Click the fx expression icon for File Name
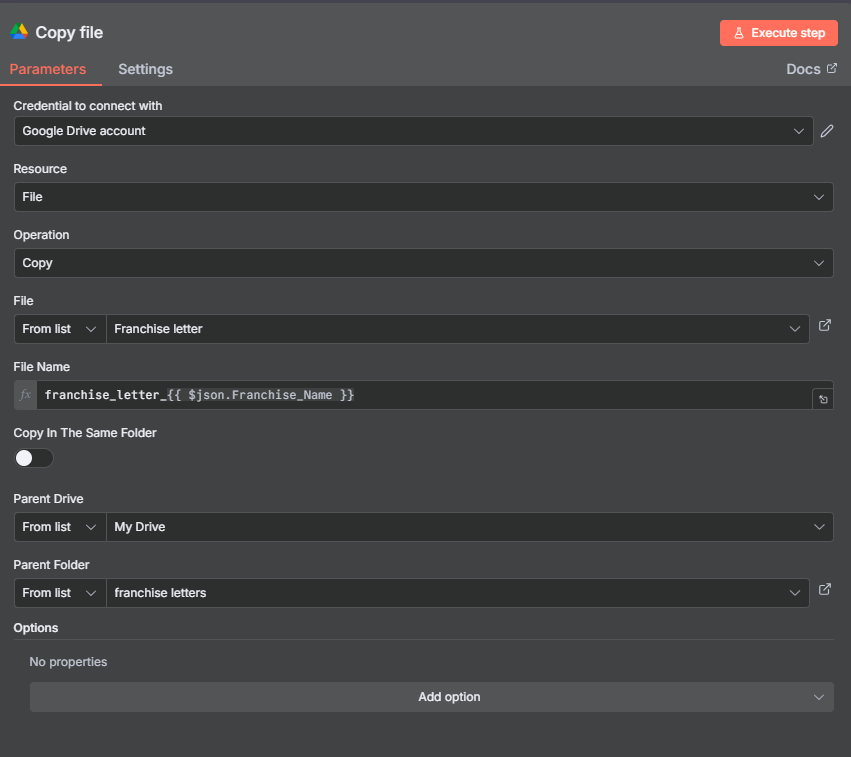This screenshot has width=851, height=757. [x=26, y=395]
